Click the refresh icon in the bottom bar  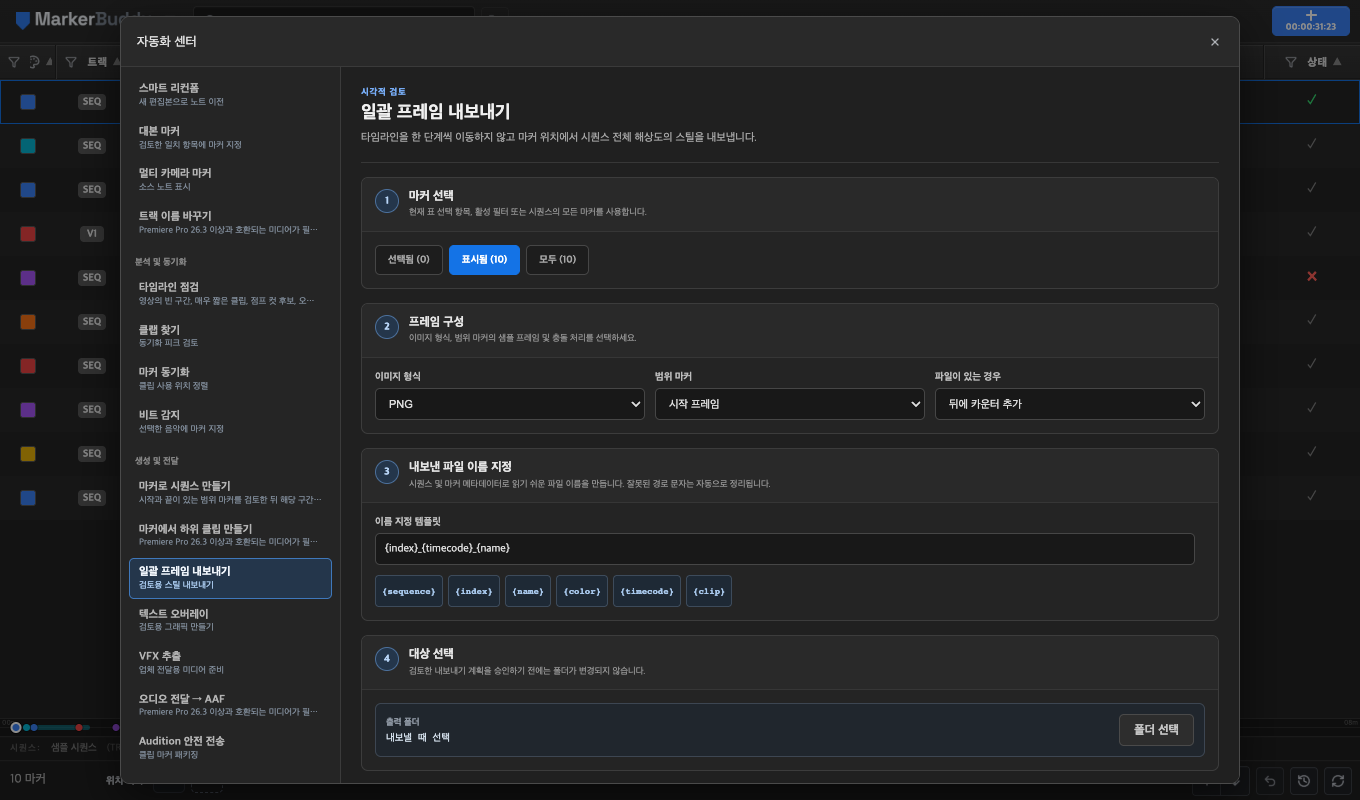click(1337, 780)
